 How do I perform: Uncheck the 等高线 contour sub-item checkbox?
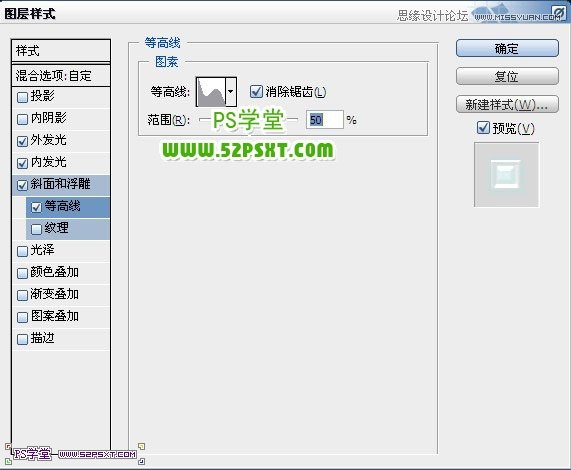[x=36, y=207]
